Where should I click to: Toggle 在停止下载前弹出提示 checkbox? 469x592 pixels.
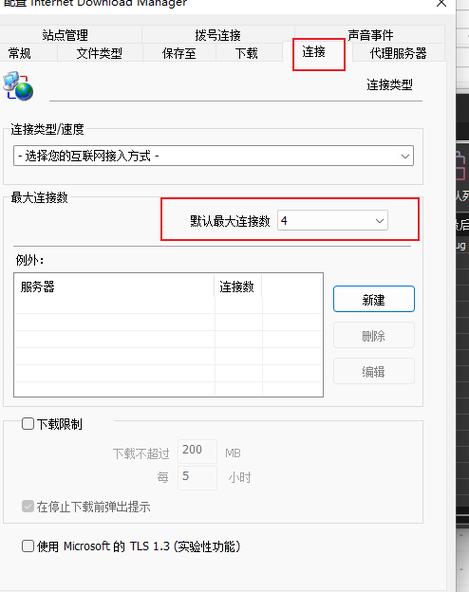28,506
